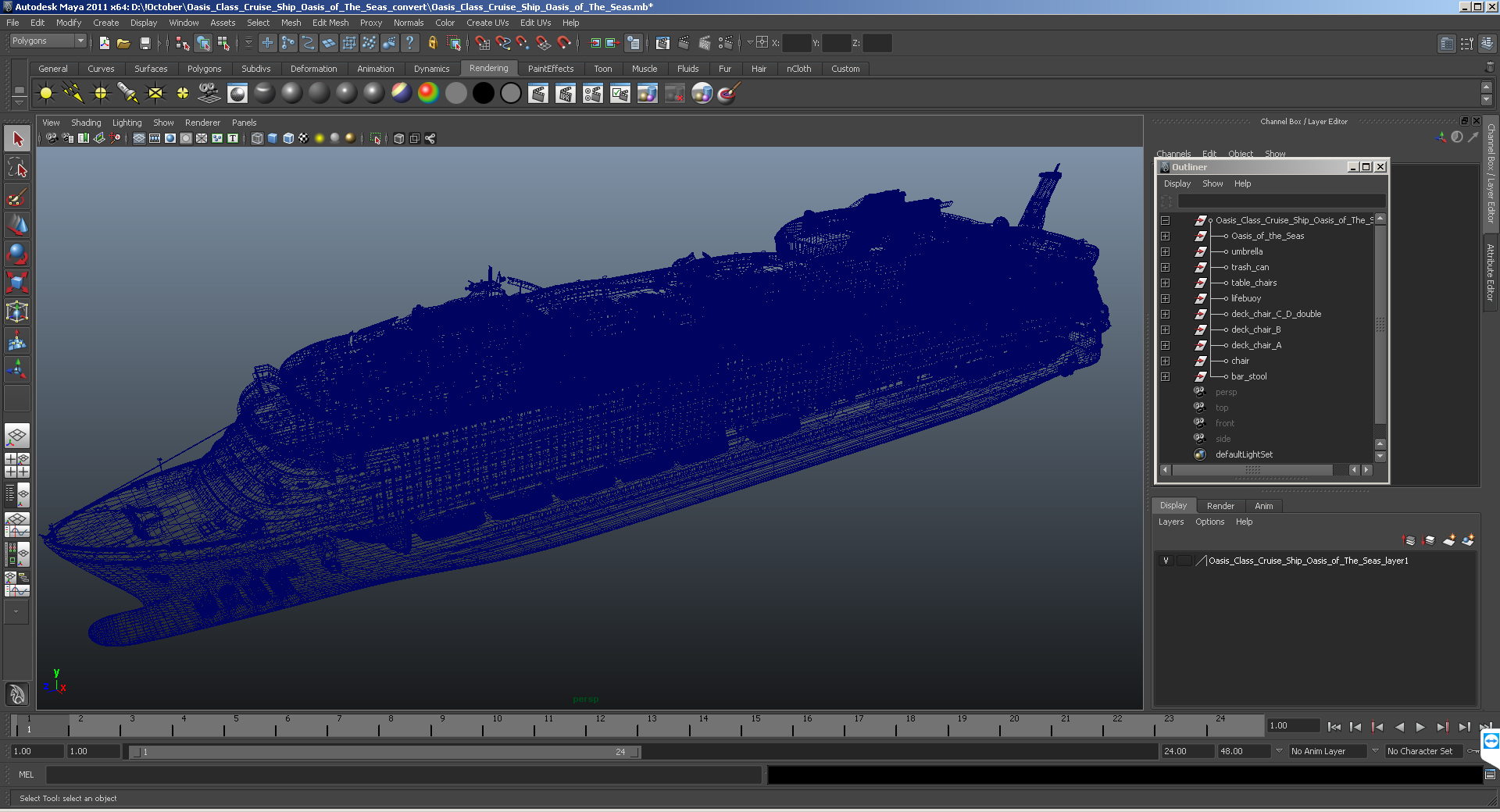Click play forward button
1500x812 pixels.
1420,727
